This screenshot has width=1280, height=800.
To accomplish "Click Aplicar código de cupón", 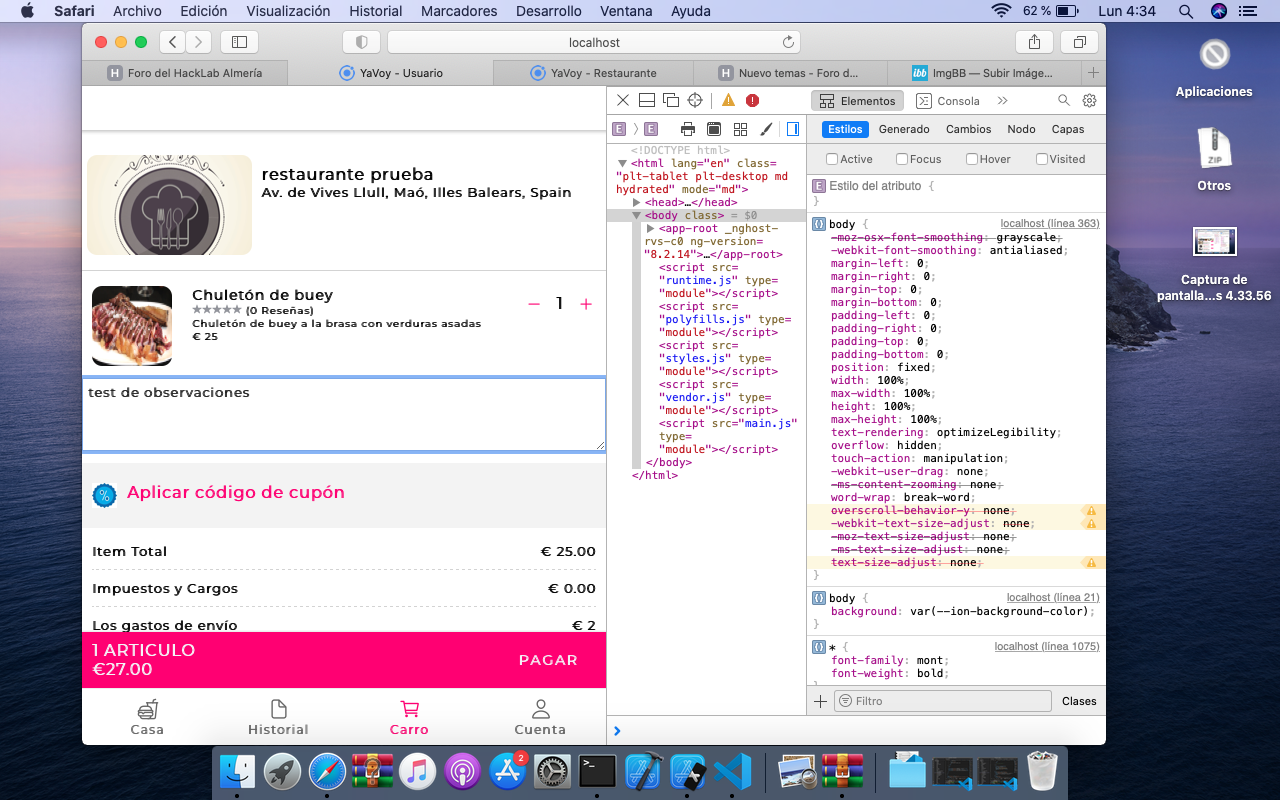I will [x=235, y=493].
